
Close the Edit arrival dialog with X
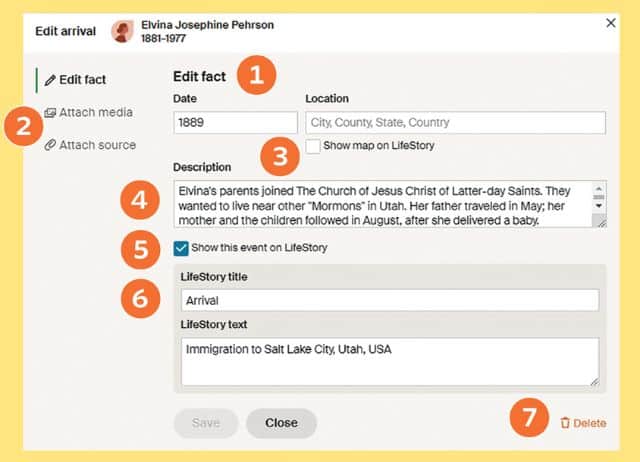pyautogui.click(x=611, y=23)
